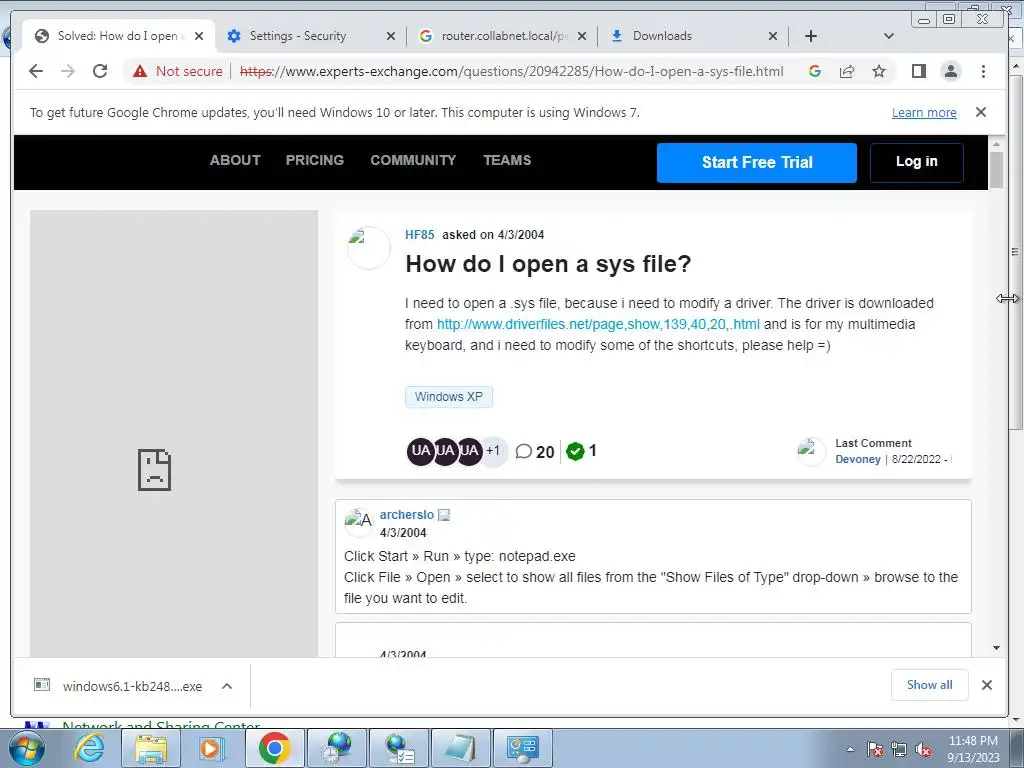Viewport: 1024px width, 768px height.
Task: Click the page scrollbar down arrow
Action: coord(996,648)
